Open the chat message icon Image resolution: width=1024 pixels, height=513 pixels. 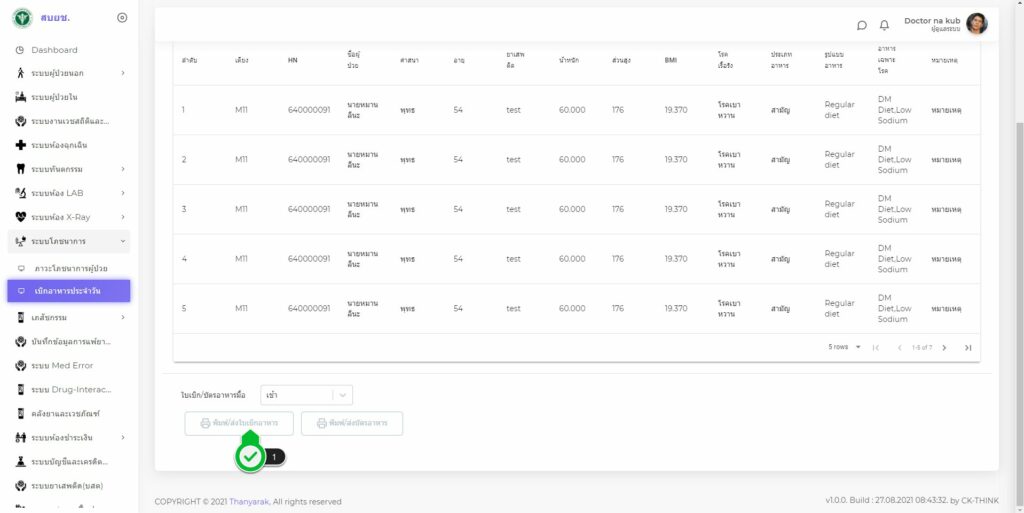point(862,25)
